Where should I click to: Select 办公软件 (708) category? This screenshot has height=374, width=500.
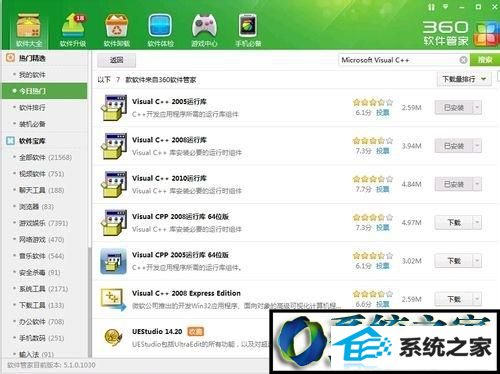pos(44,322)
